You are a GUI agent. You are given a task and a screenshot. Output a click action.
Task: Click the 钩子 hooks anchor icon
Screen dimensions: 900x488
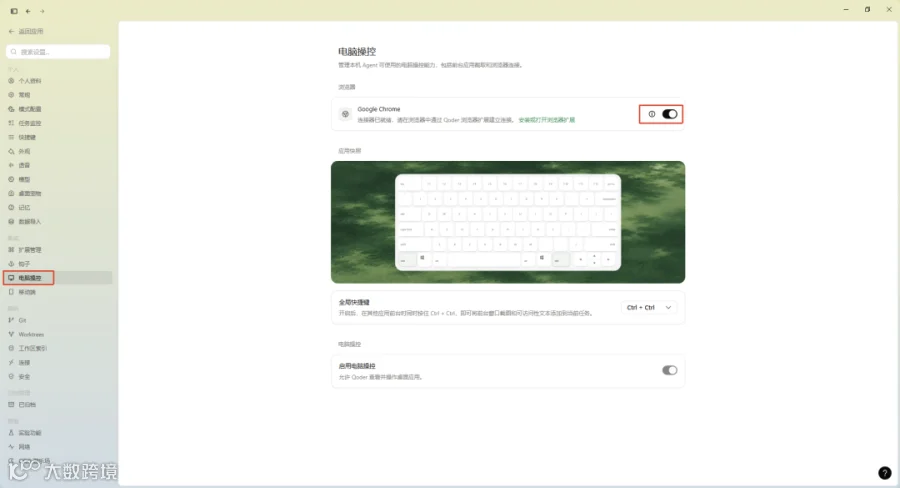[x=11, y=264]
